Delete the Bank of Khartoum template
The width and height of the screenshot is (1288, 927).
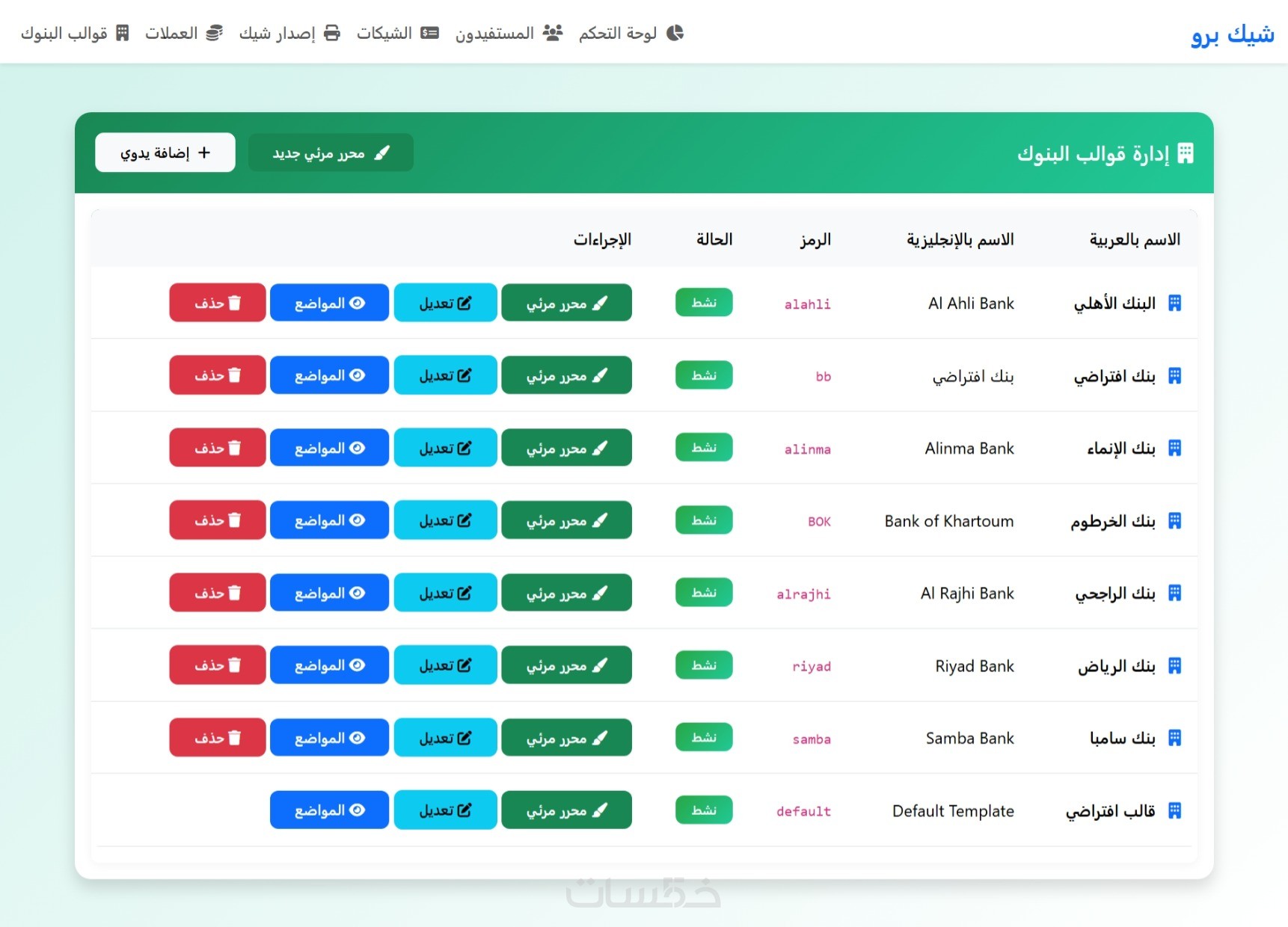[218, 520]
